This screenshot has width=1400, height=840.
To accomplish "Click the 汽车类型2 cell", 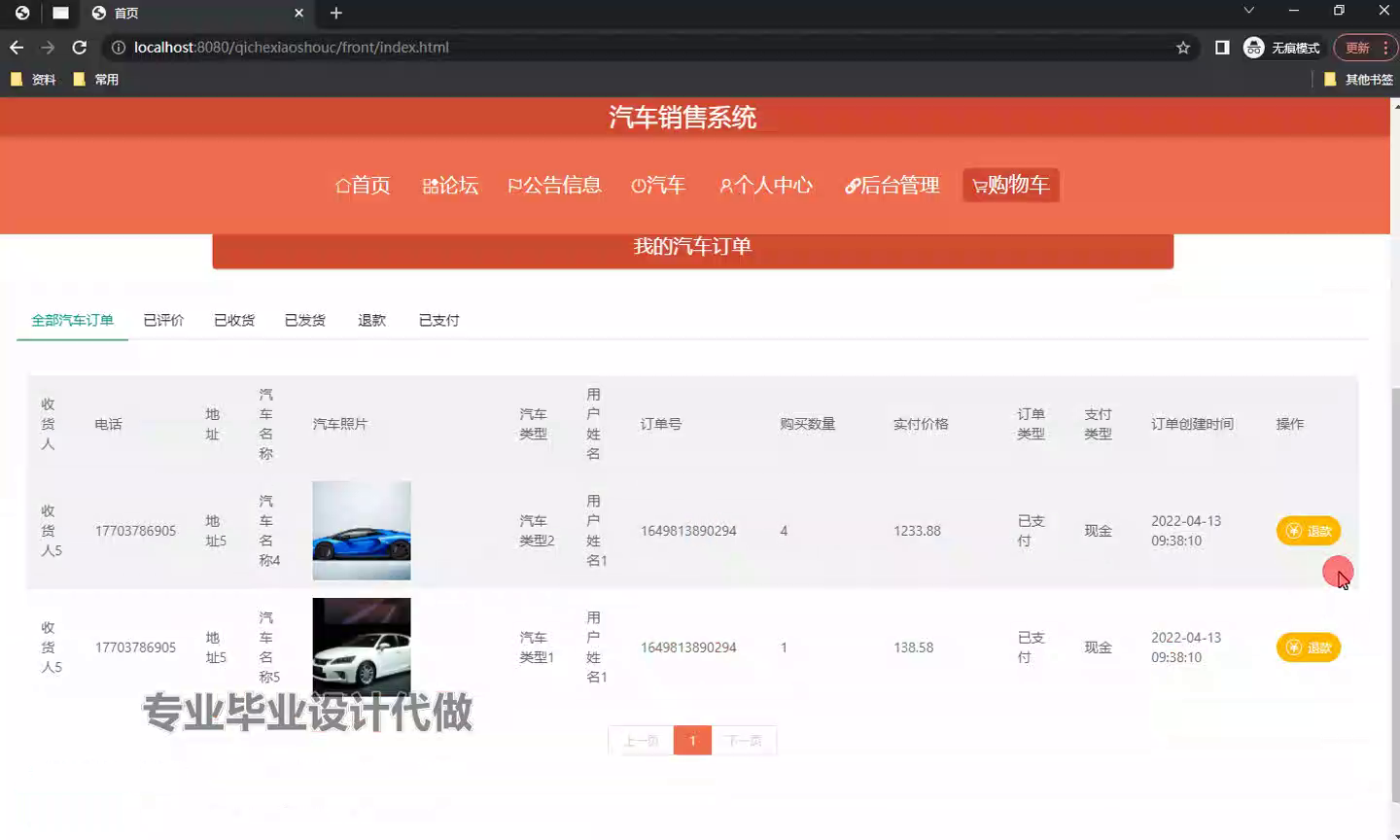I will tap(537, 531).
